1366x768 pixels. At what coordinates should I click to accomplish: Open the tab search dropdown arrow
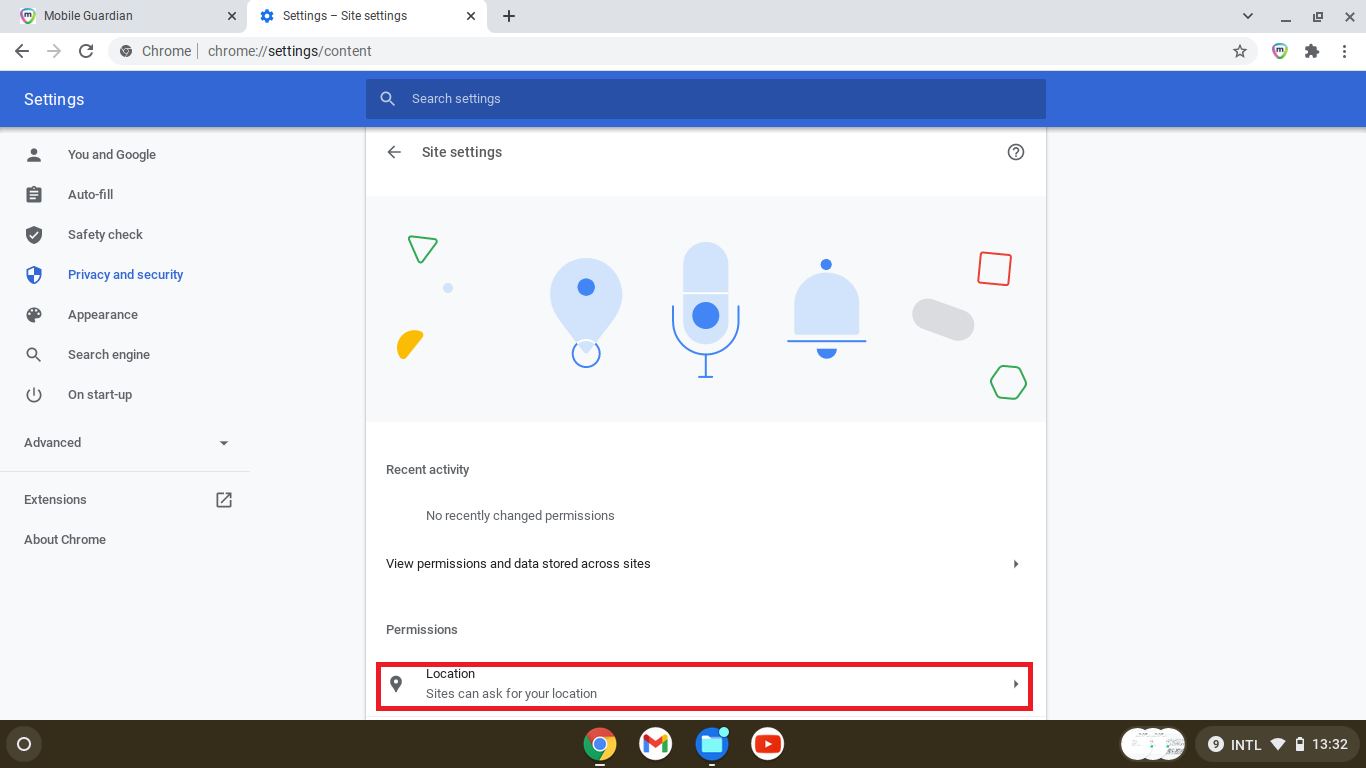pyautogui.click(x=1248, y=16)
